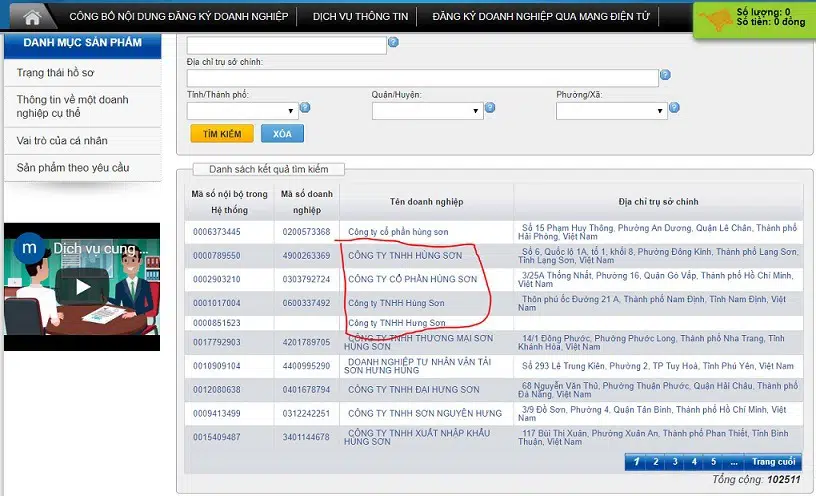Viewport: 816px width, 496px height.
Task: Click the Tìm kiếm search button
Action: (221, 134)
